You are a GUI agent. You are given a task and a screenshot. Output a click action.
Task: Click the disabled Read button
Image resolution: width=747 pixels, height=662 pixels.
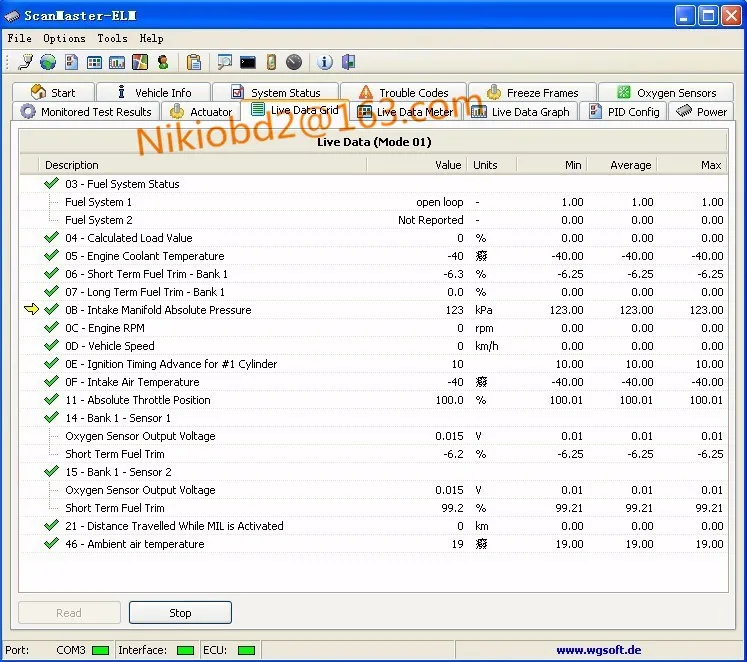click(x=69, y=612)
